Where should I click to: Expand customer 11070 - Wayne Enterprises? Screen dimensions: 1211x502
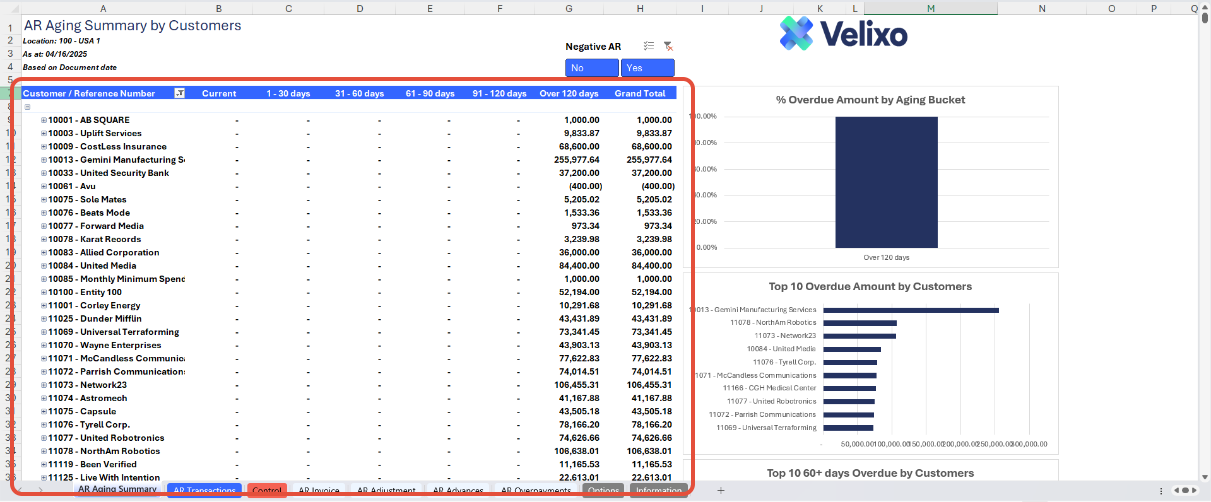(x=44, y=345)
